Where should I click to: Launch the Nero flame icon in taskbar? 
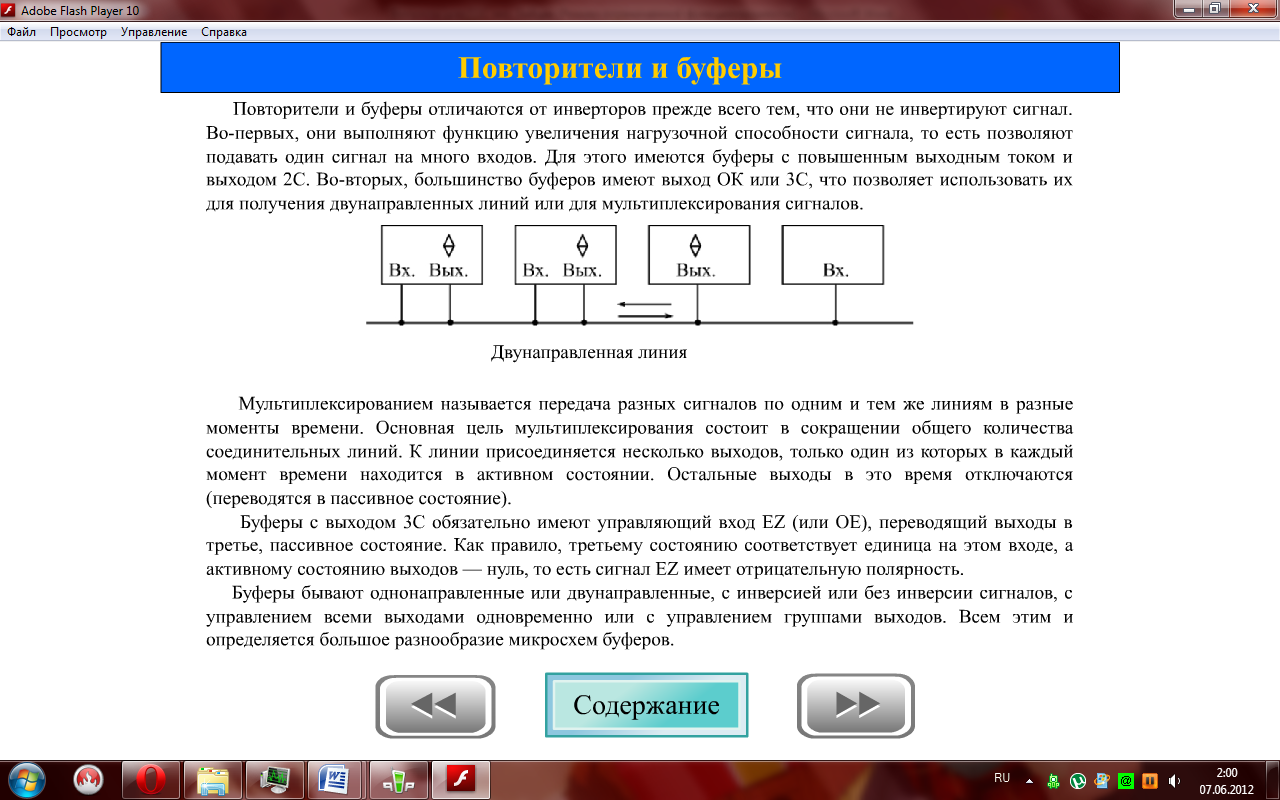coord(88,780)
